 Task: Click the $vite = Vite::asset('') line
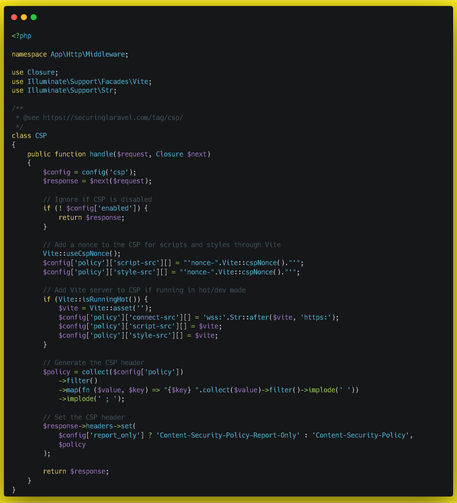105,308
